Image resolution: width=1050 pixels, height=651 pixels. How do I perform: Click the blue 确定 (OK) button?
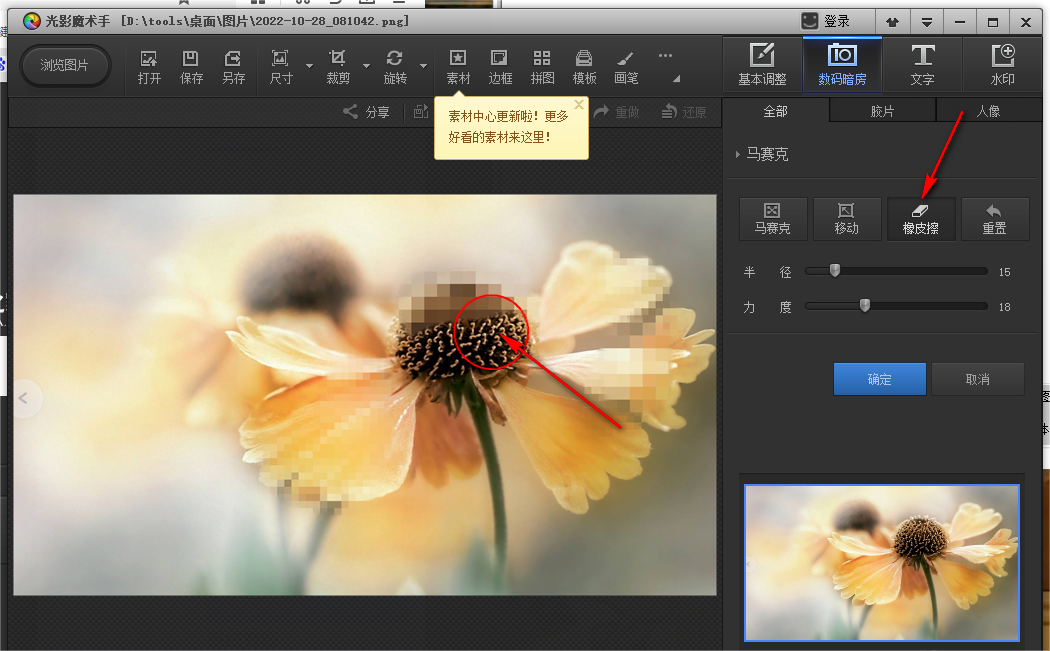pos(879,379)
